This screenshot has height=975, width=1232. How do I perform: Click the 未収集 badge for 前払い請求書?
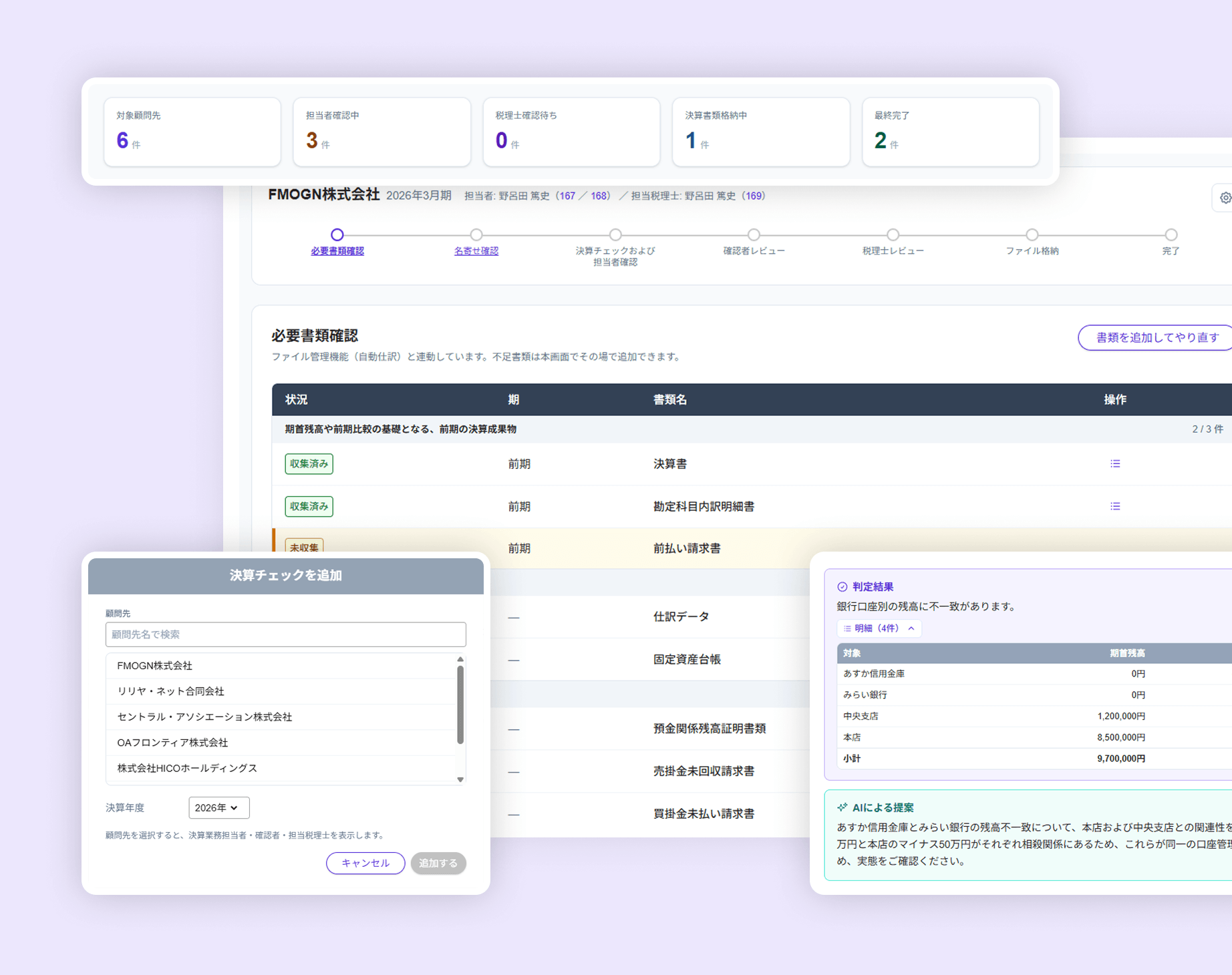[304, 547]
